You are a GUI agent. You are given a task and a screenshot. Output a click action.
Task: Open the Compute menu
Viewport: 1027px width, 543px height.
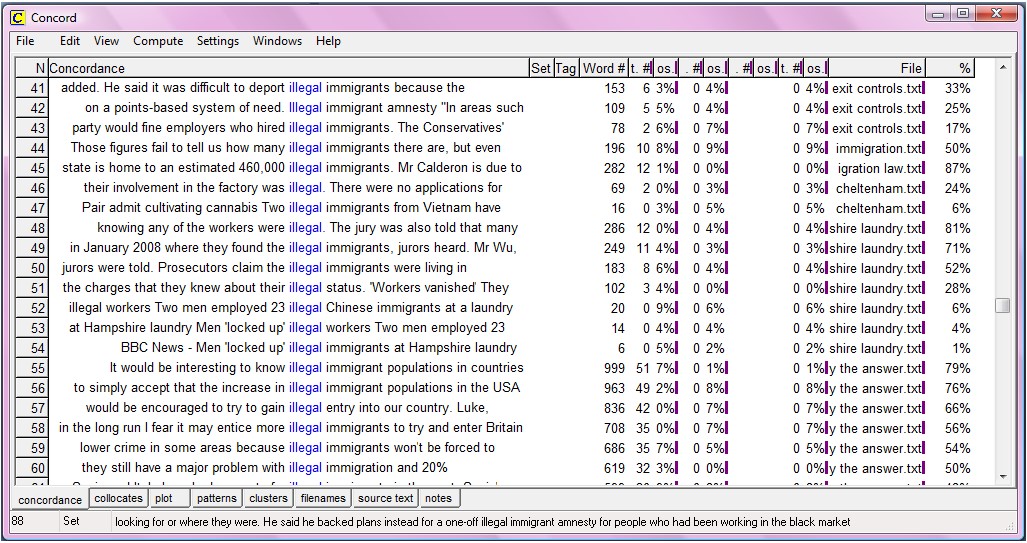[158, 41]
